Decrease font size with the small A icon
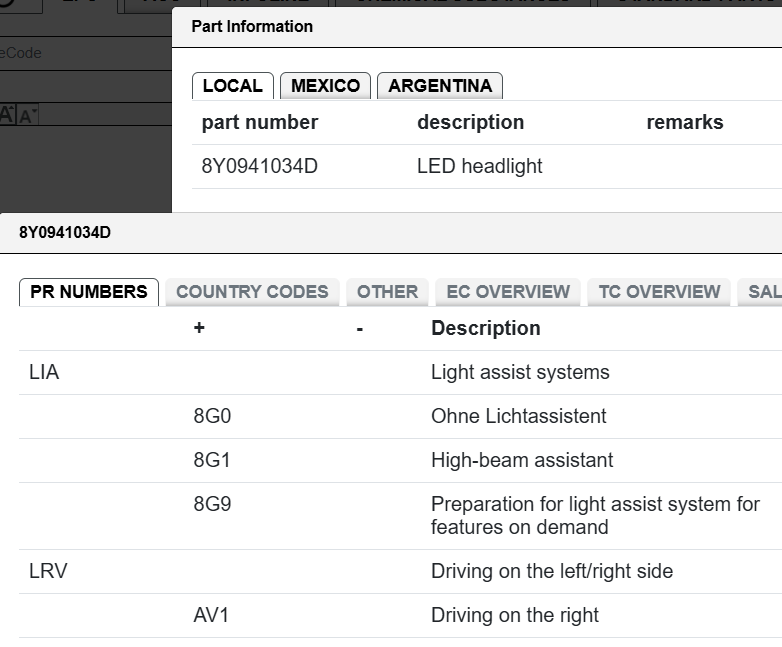This screenshot has width=782, height=647. pyautogui.click(x=27, y=115)
